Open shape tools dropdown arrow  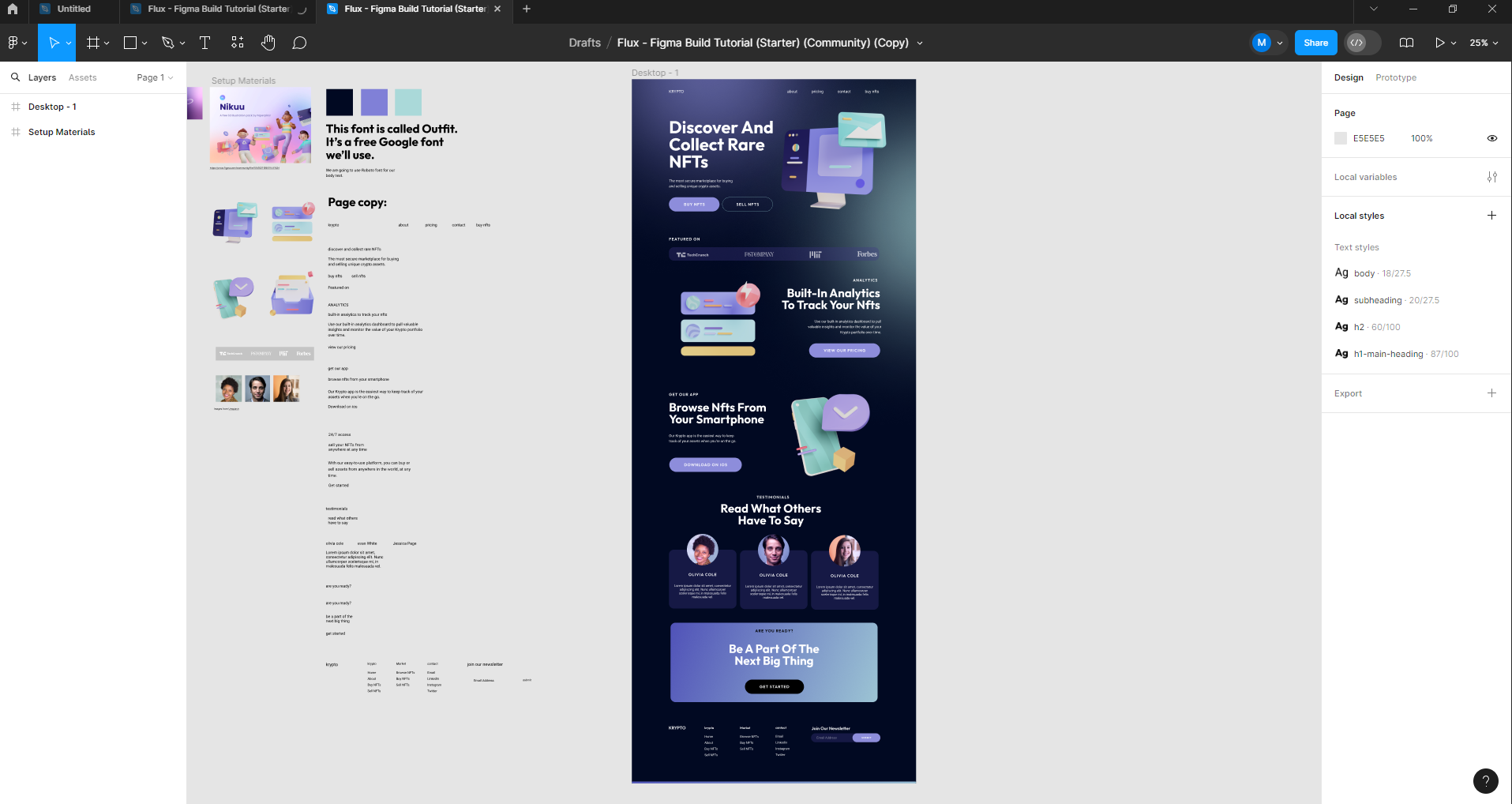coord(144,43)
